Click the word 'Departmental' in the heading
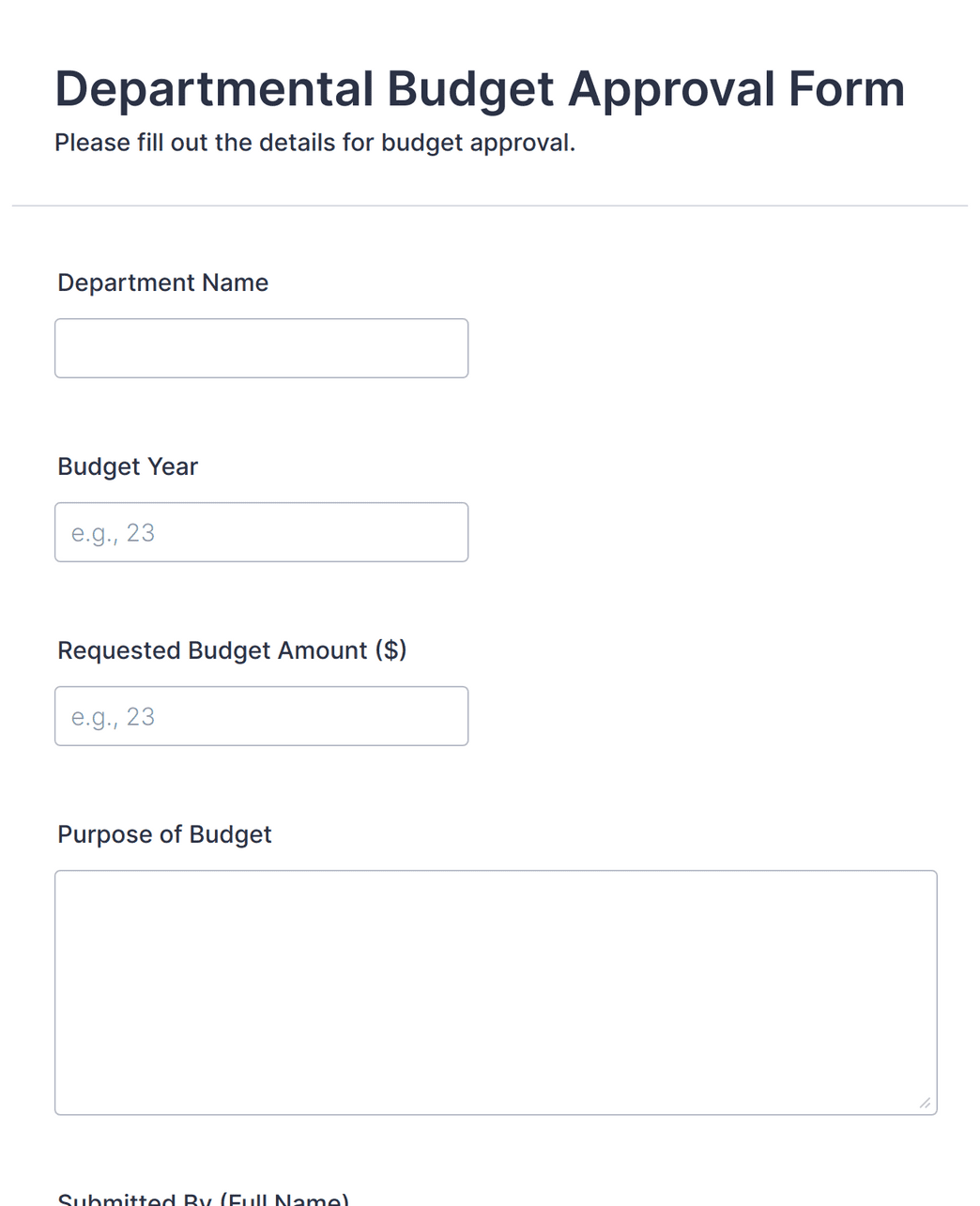 tap(214, 91)
